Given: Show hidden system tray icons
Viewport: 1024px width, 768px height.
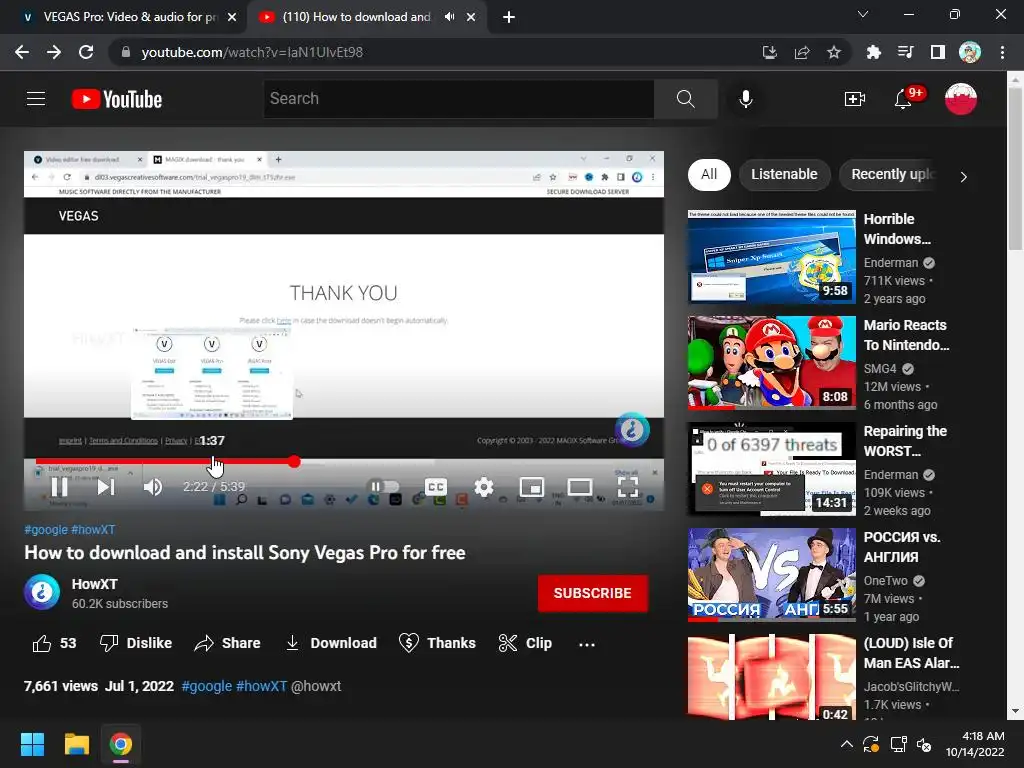Looking at the screenshot, I should 846,744.
